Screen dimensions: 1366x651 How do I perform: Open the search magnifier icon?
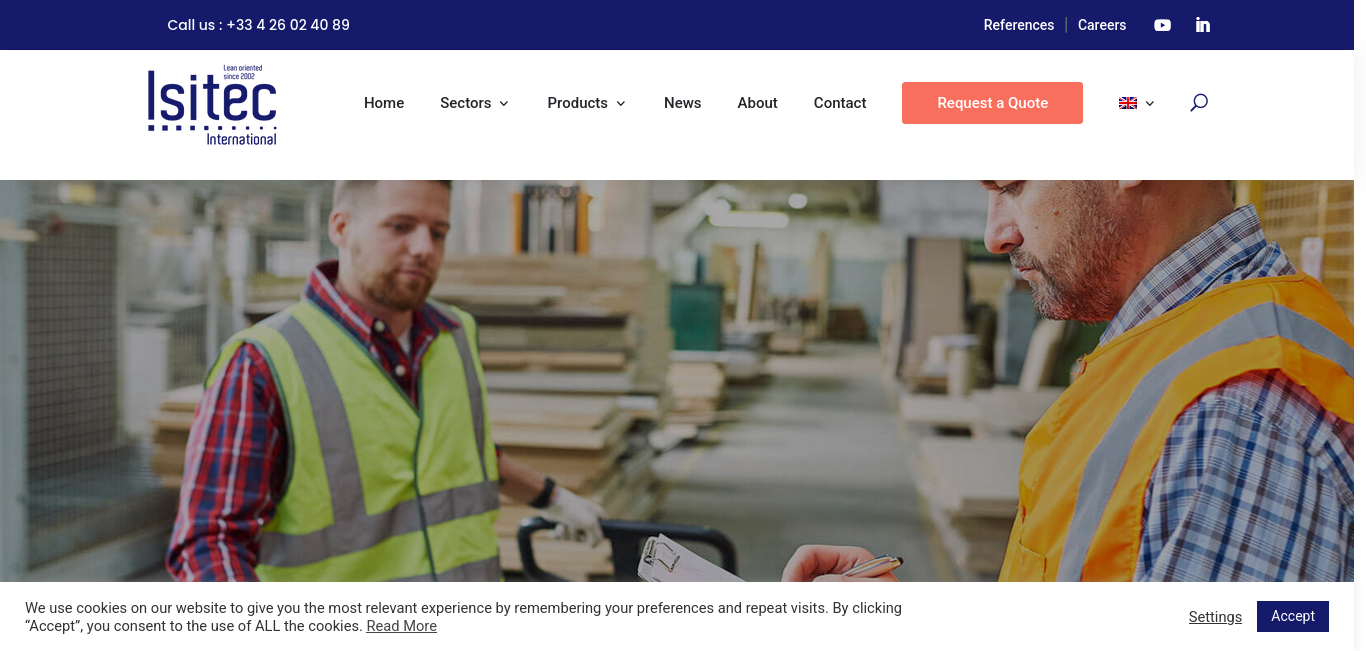[1199, 102]
